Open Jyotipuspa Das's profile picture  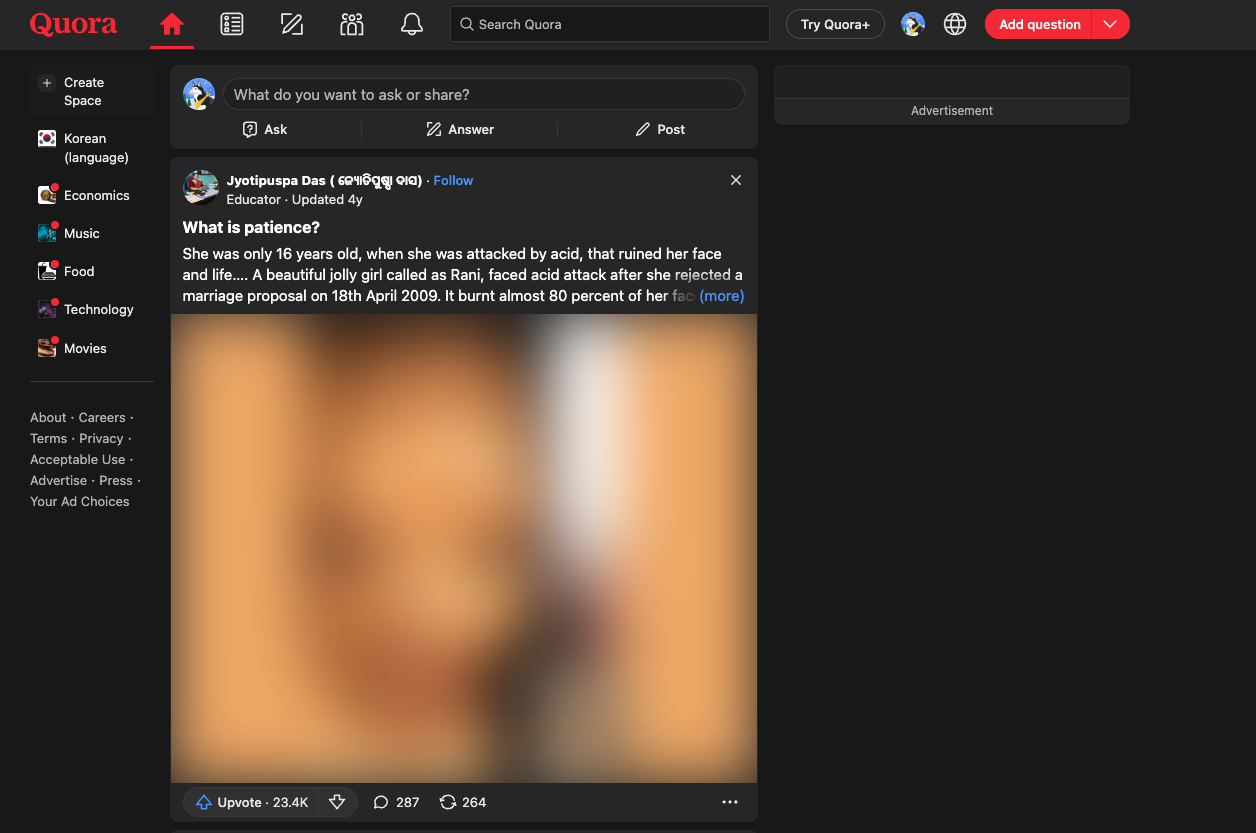point(201,187)
